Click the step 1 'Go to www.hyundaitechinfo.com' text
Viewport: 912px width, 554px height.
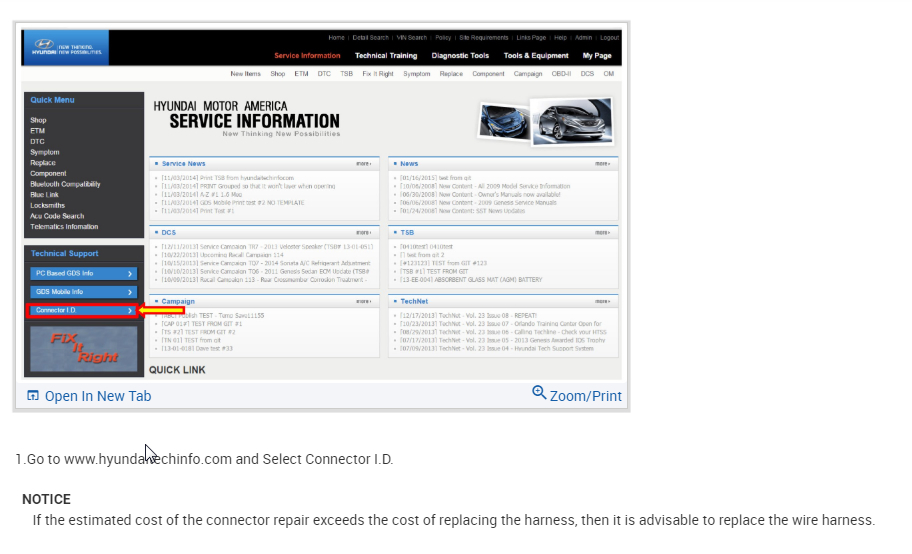click(204, 459)
